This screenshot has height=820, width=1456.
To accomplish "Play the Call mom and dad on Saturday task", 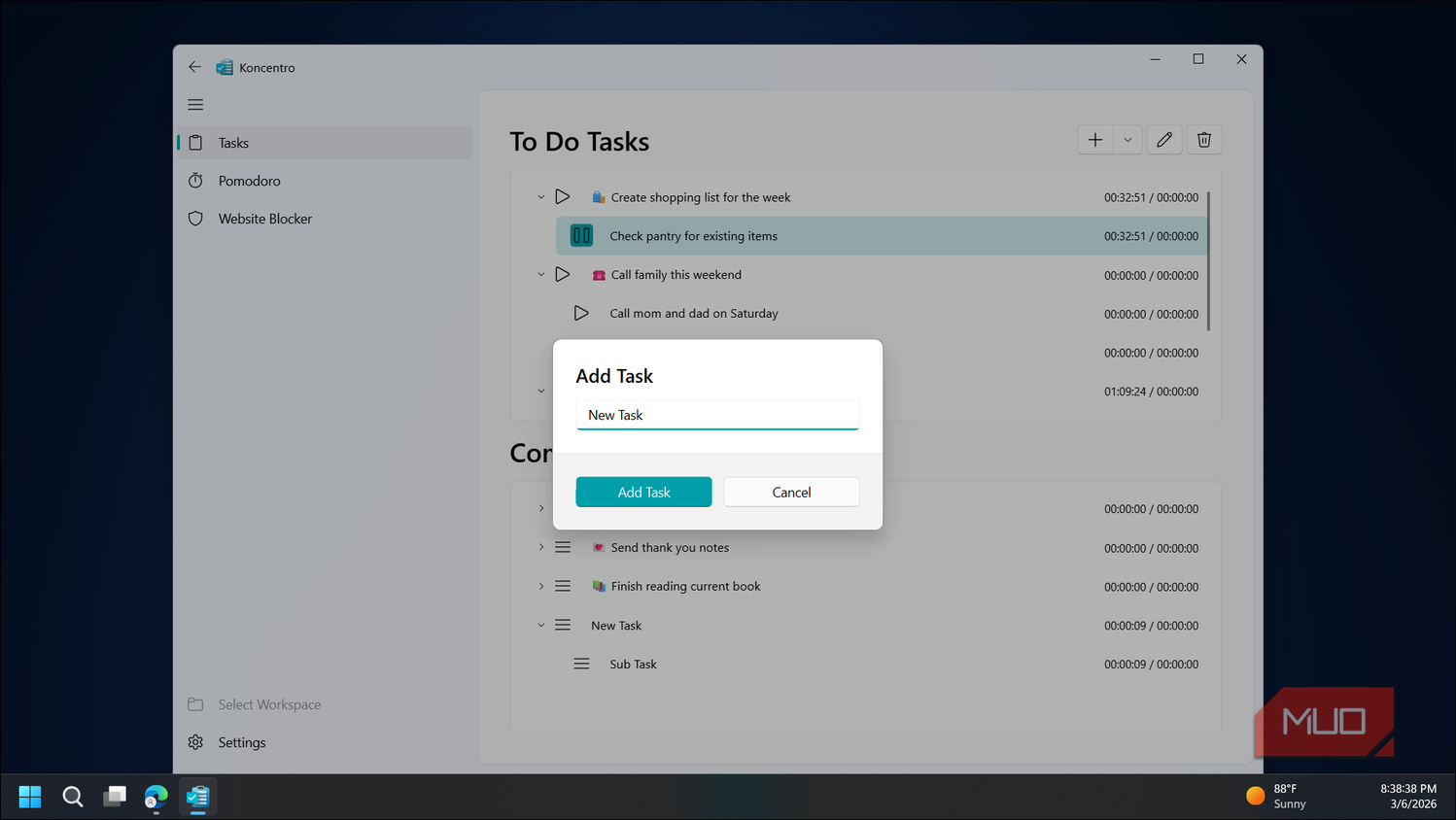I will click(581, 313).
